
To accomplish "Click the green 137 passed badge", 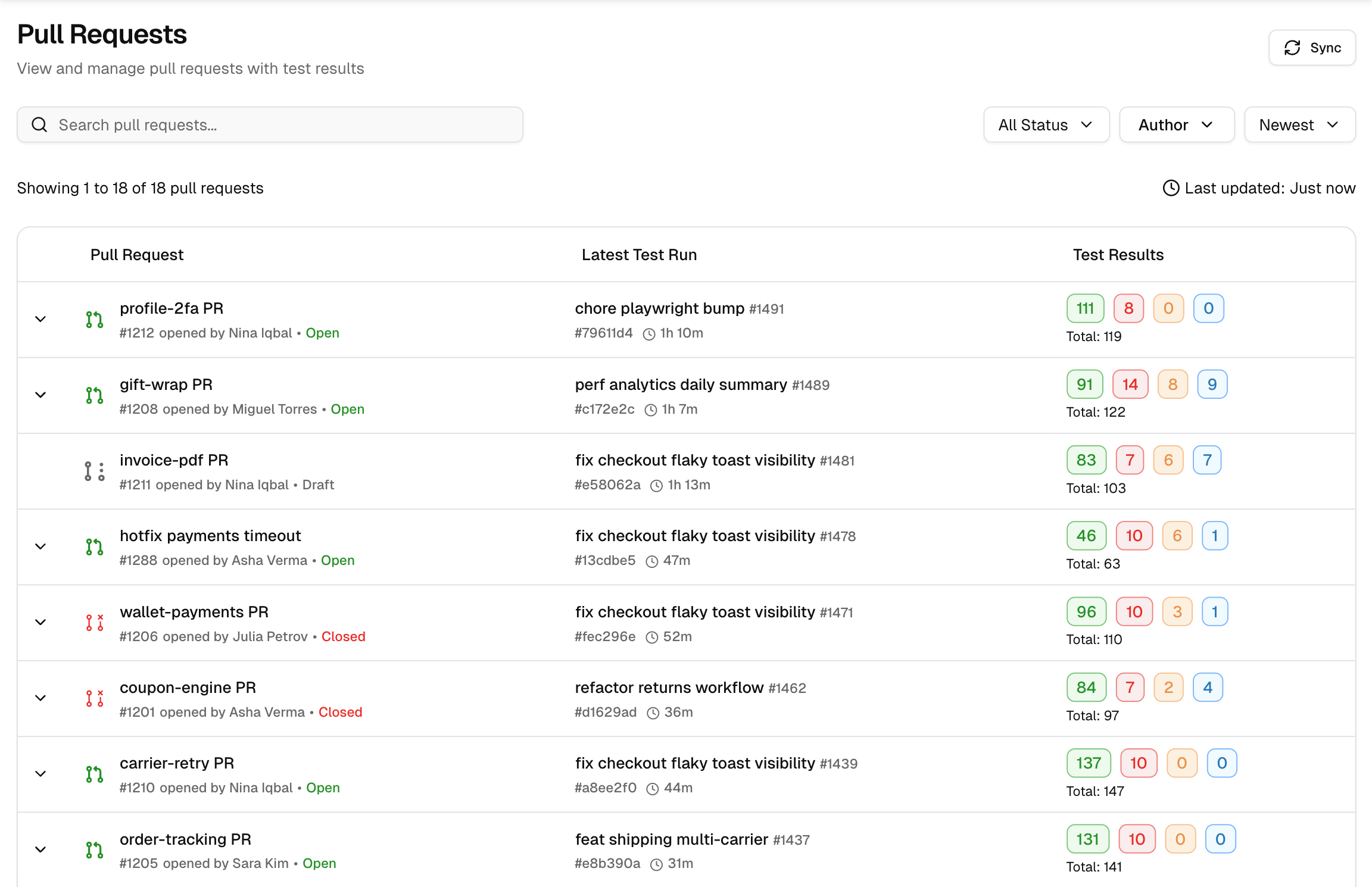I will click(x=1089, y=763).
